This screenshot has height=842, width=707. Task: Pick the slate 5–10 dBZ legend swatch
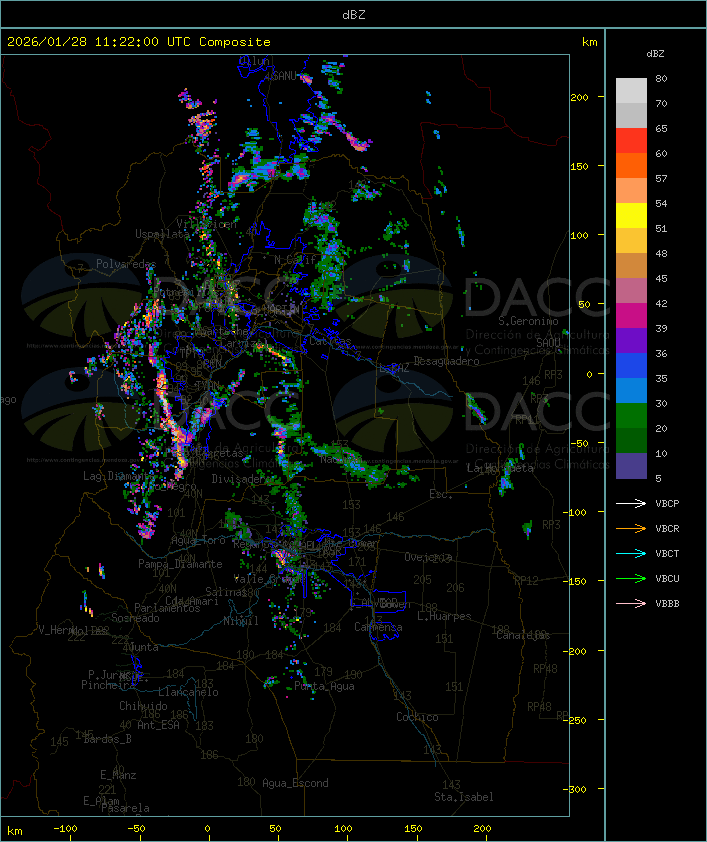coord(631,466)
